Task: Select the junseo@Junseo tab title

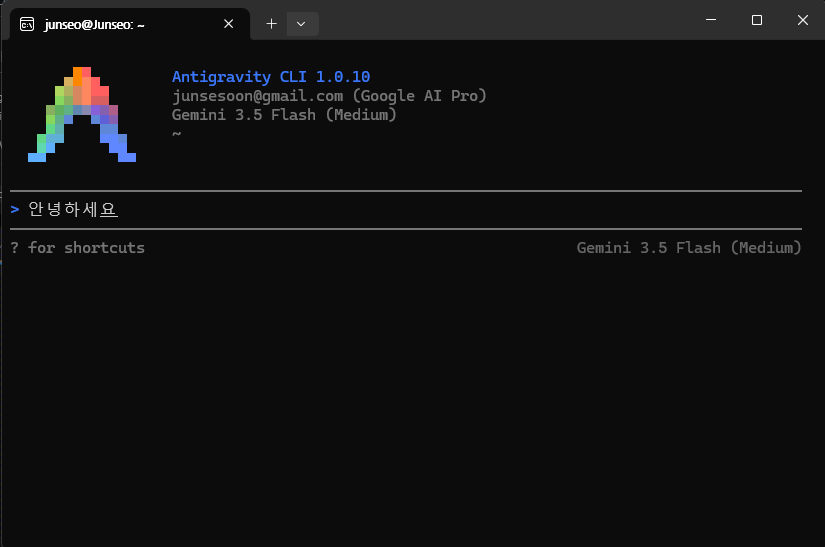Action: [x=95, y=25]
